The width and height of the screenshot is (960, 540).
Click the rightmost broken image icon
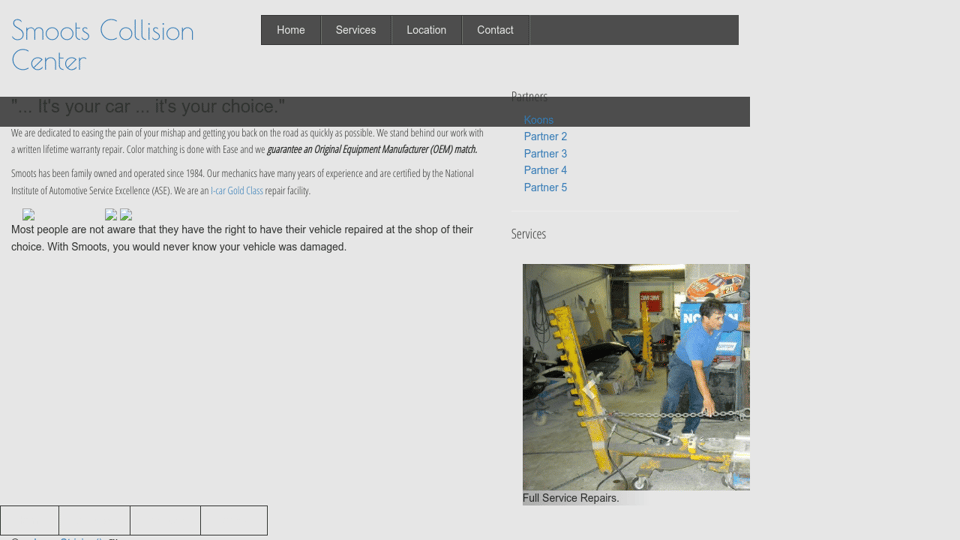click(x=126, y=215)
